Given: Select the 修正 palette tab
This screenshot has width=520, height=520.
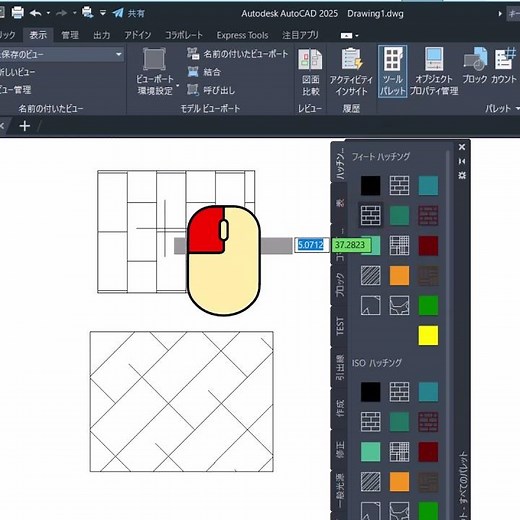Looking at the screenshot, I should click(x=340, y=449).
